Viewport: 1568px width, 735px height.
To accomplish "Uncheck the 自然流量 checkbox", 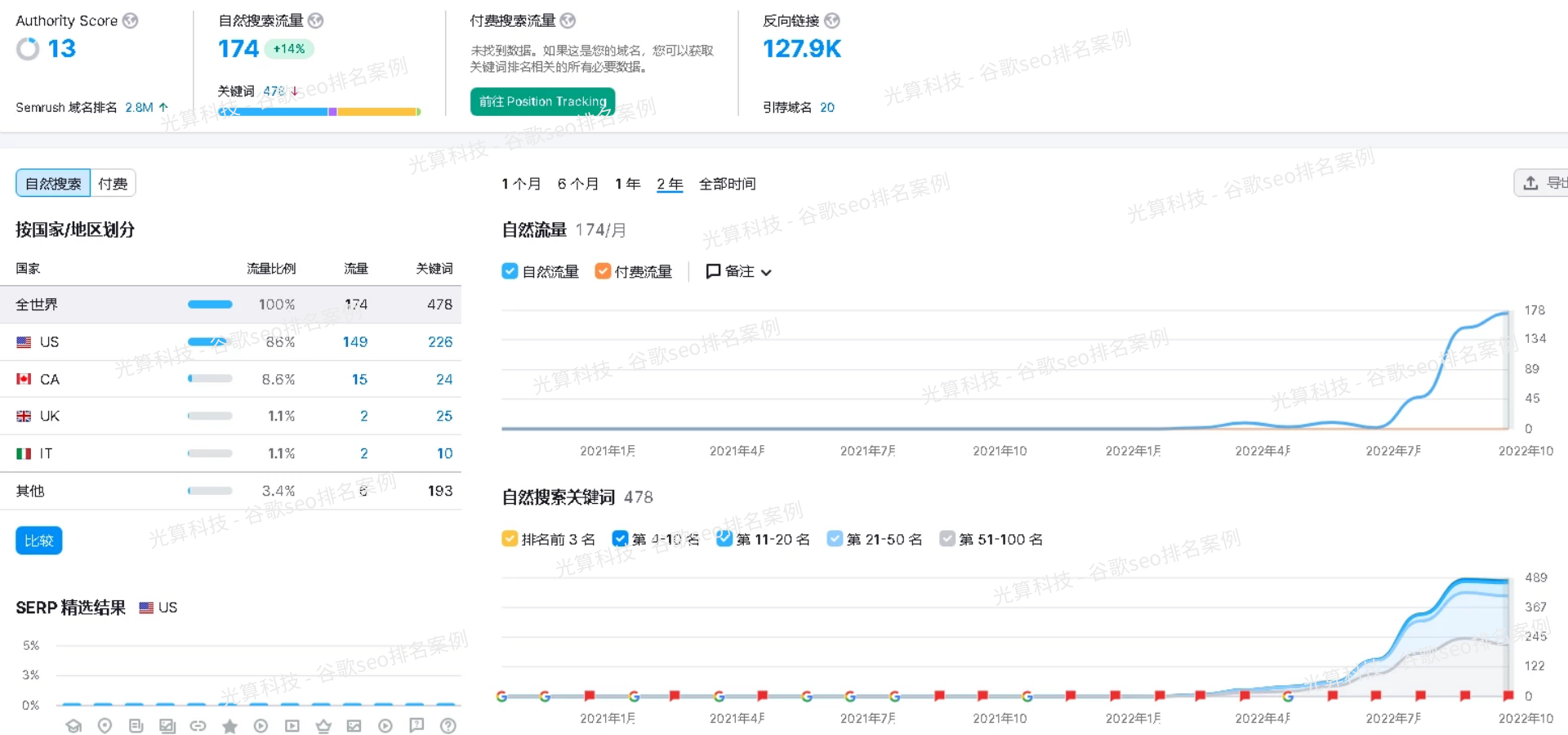I will (x=510, y=271).
